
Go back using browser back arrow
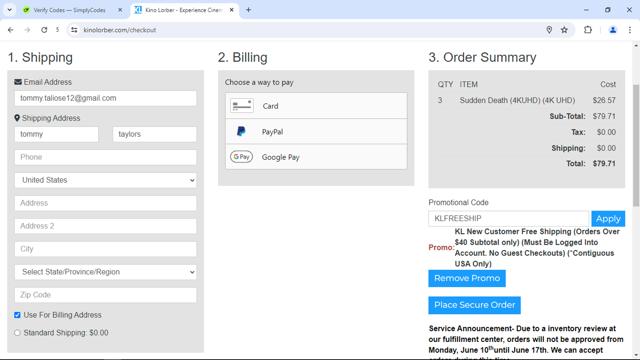pos(11,30)
